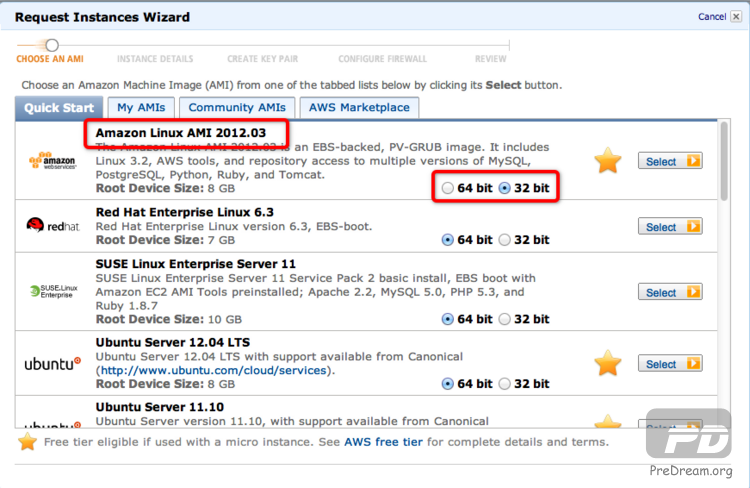Click the SUSE Linux Enterprise logo

(x=53, y=291)
